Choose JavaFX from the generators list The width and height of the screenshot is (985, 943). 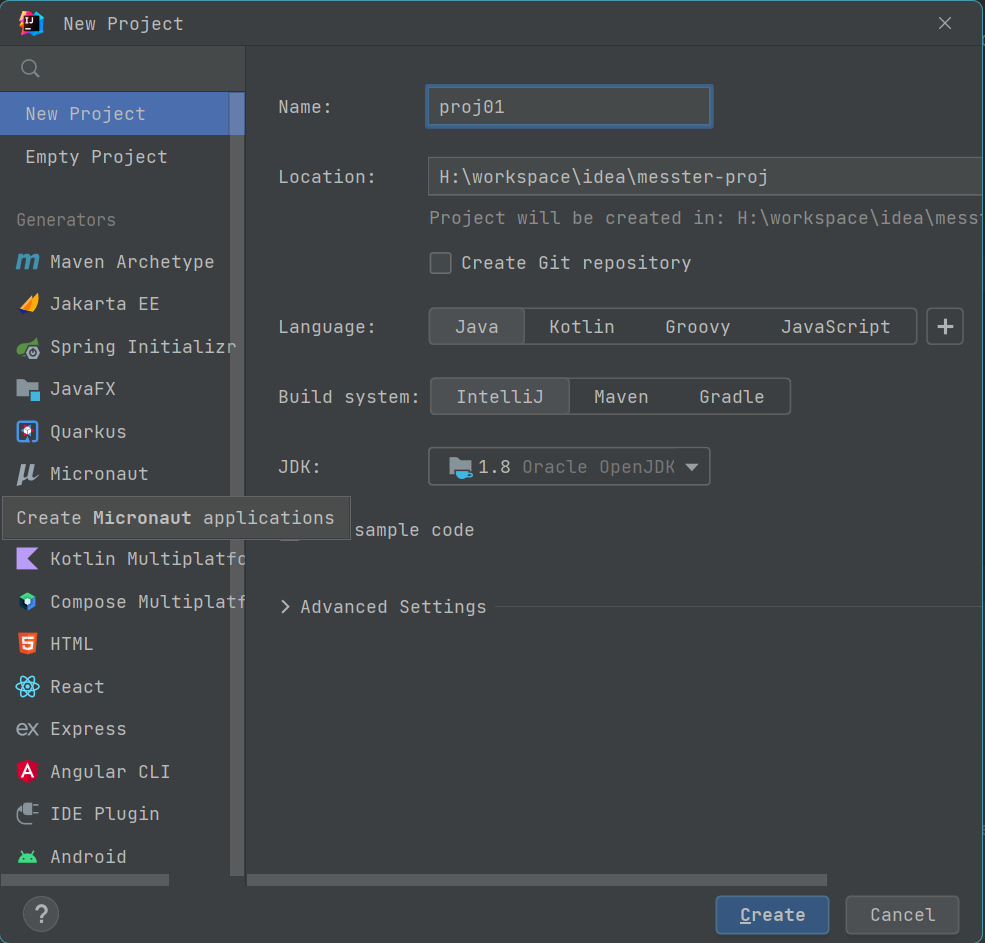click(83, 389)
